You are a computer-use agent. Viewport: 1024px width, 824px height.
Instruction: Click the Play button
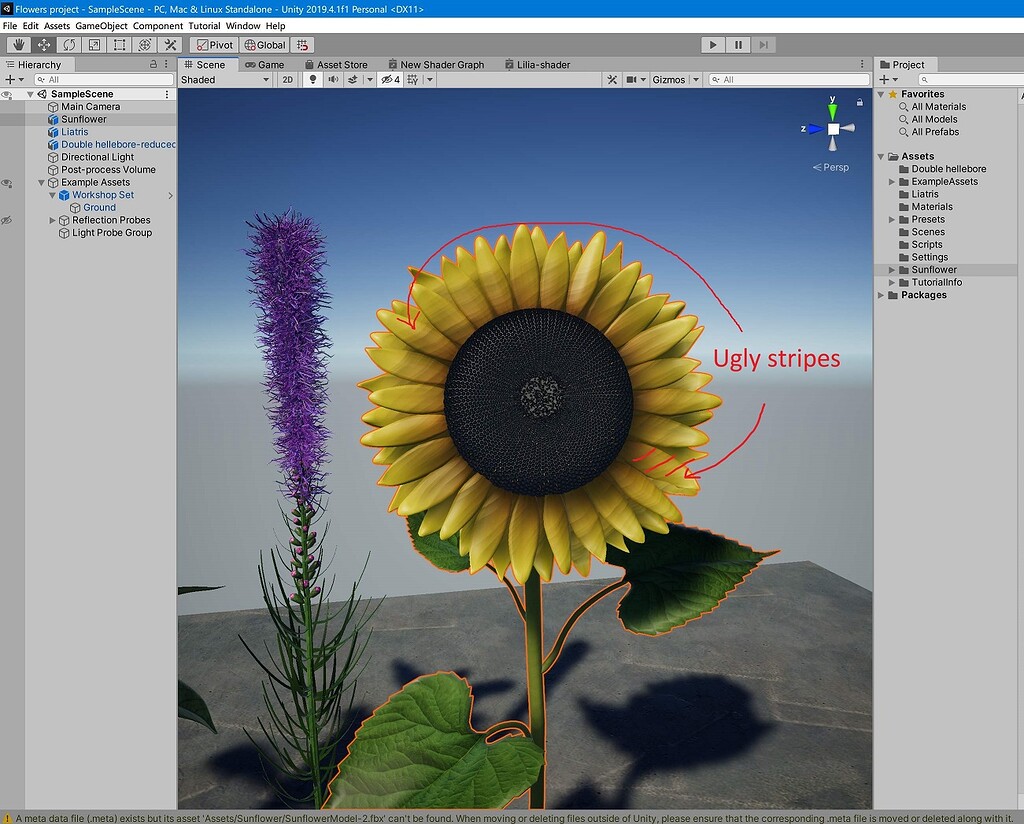713,44
